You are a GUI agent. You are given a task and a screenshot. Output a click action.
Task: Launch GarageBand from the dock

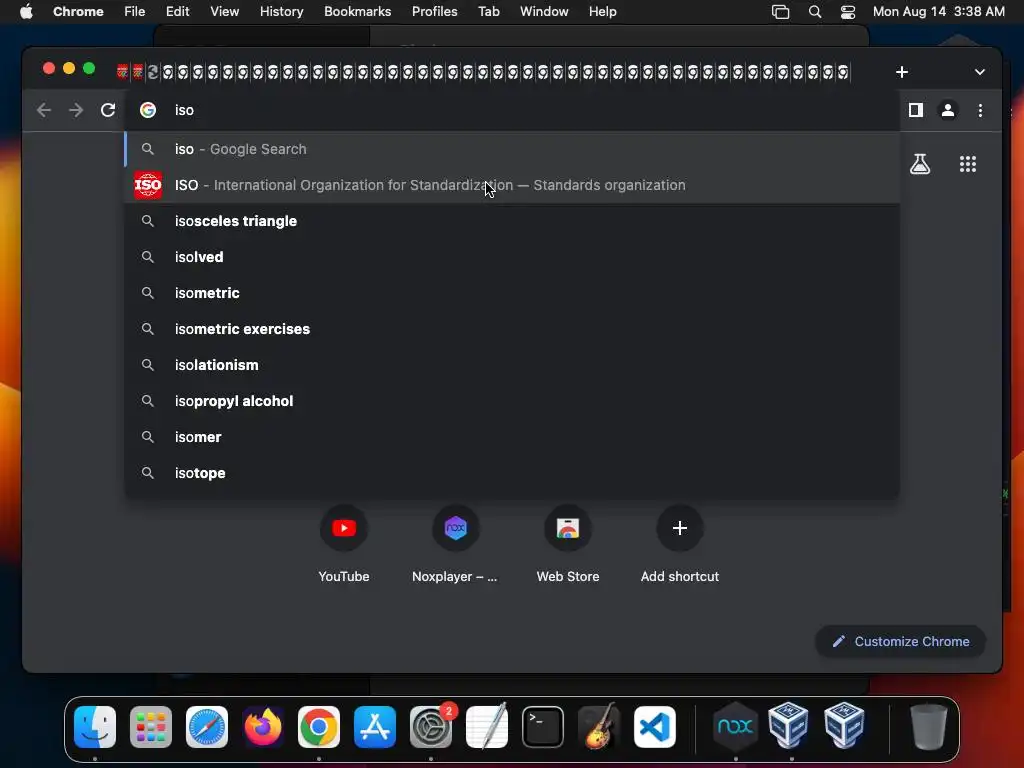[x=599, y=726]
